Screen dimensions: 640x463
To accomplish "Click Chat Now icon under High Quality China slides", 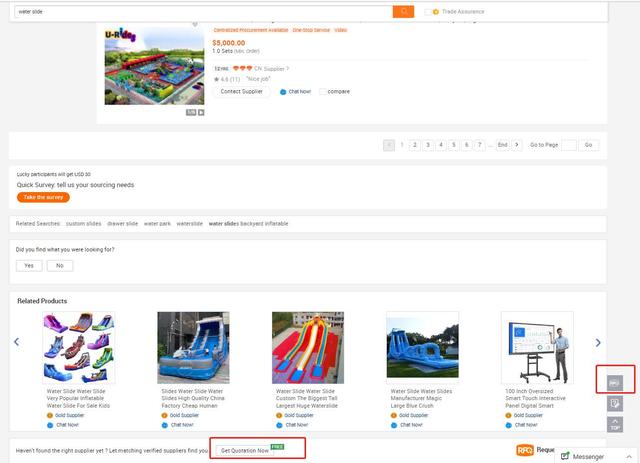I will (164, 425).
